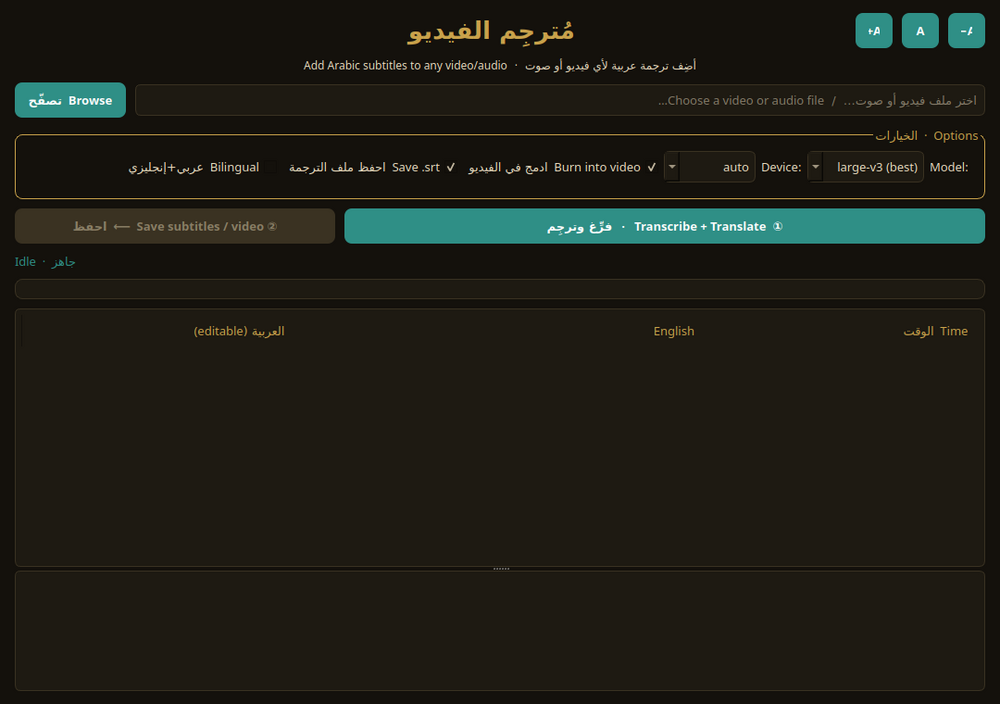The image size is (1000, 704).
Task: Start Transcribe + Translate
Action: (665, 226)
